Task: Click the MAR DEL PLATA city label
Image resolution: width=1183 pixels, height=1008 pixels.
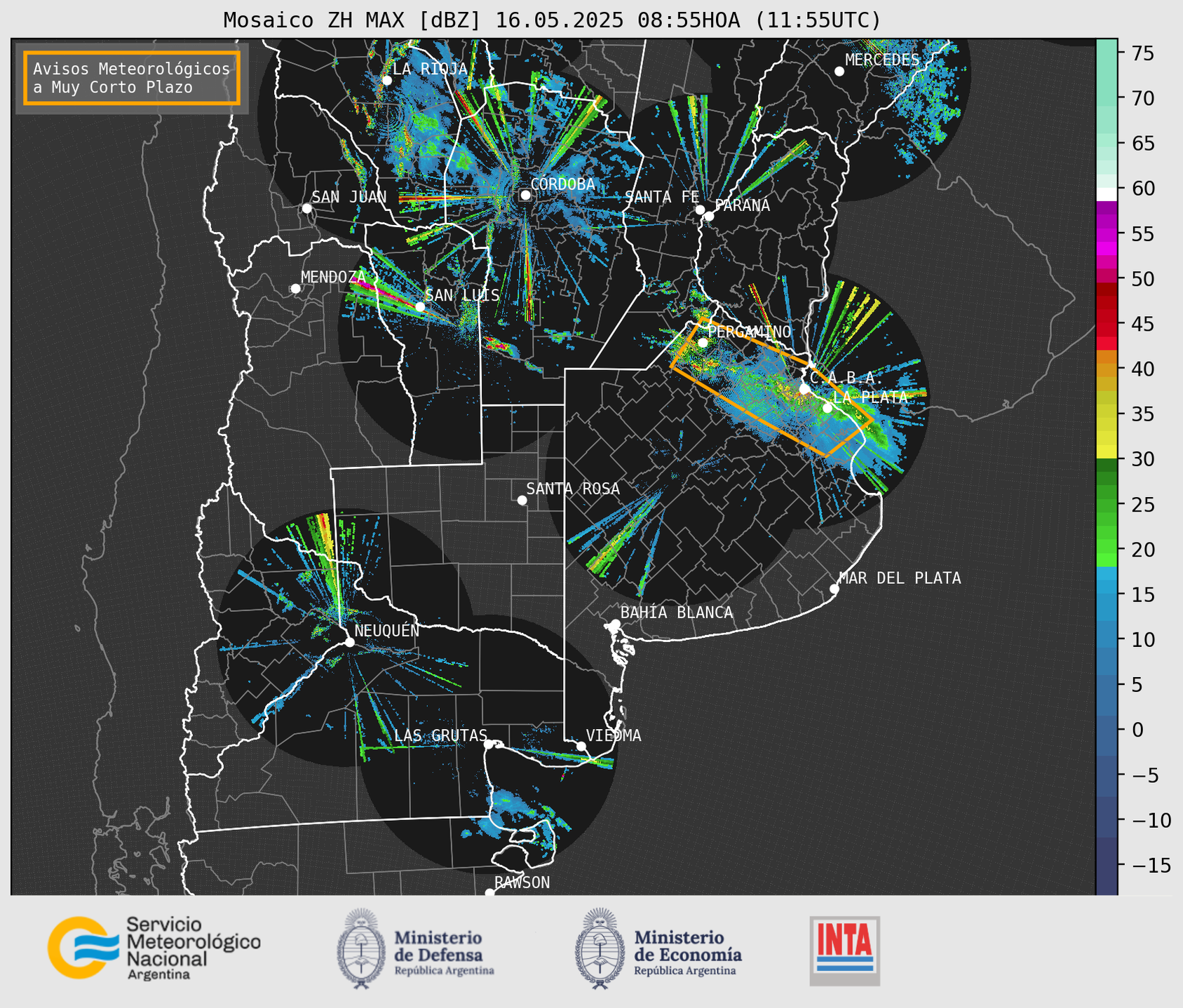Action: click(x=900, y=578)
